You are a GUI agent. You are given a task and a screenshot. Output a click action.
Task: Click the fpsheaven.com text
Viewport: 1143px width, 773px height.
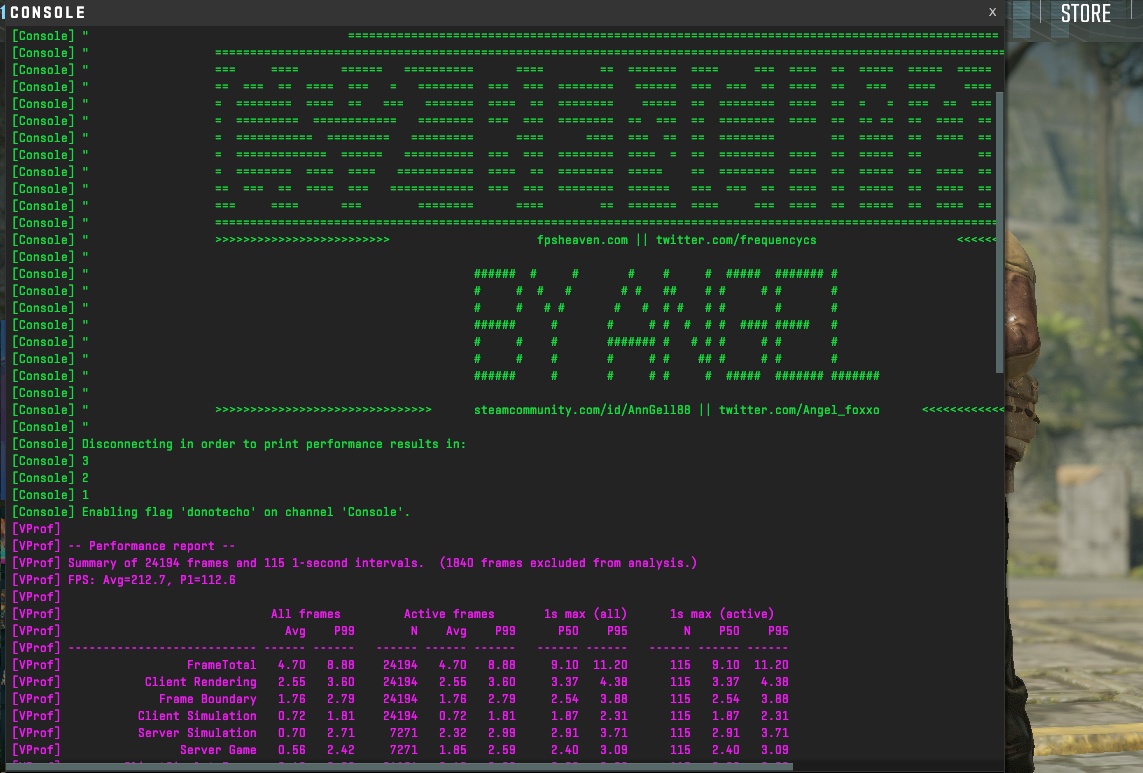582,240
